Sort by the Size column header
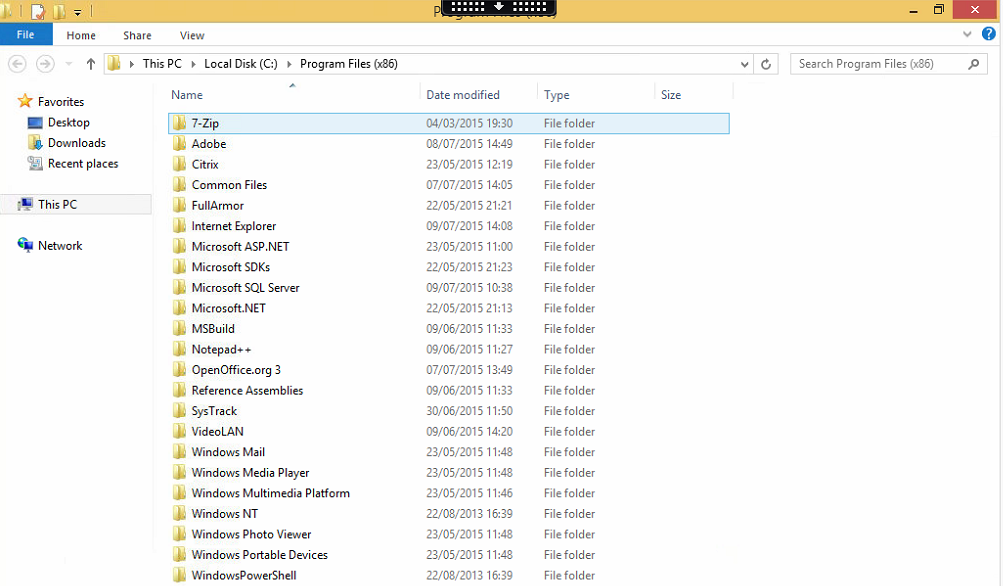 [671, 95]
